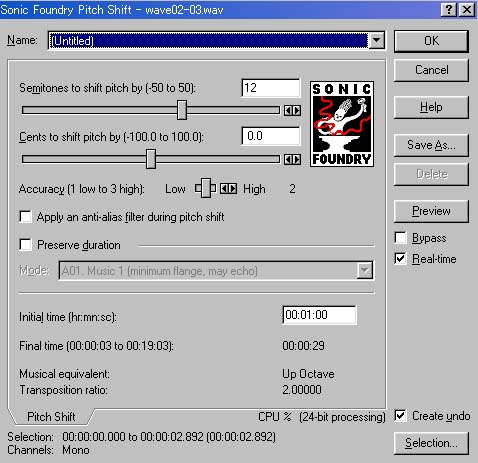Check the Preserve duration option
The height and width of the screenshot is (463, 478).
(26, 245)
